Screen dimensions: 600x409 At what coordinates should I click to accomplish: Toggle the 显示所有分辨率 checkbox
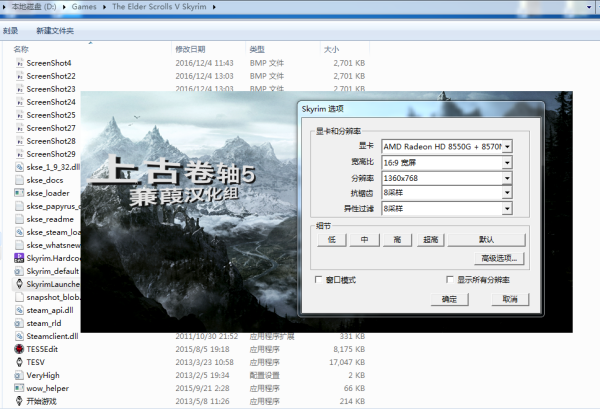coord(449,280)
